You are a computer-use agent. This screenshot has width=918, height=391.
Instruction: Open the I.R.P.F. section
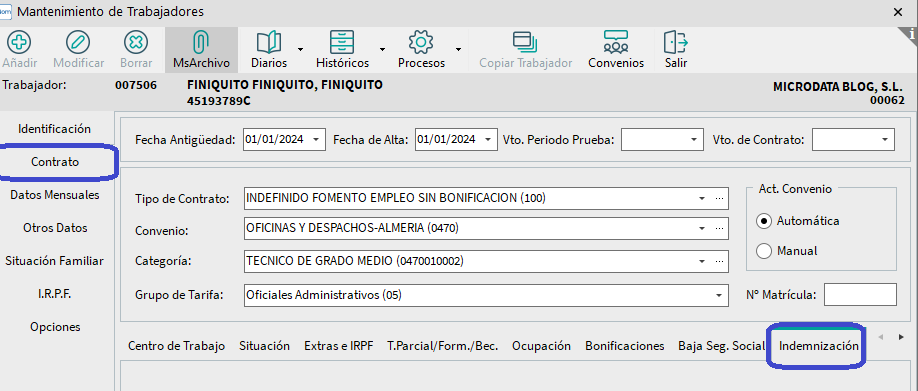pyautogui.click(x=54, y=294)
